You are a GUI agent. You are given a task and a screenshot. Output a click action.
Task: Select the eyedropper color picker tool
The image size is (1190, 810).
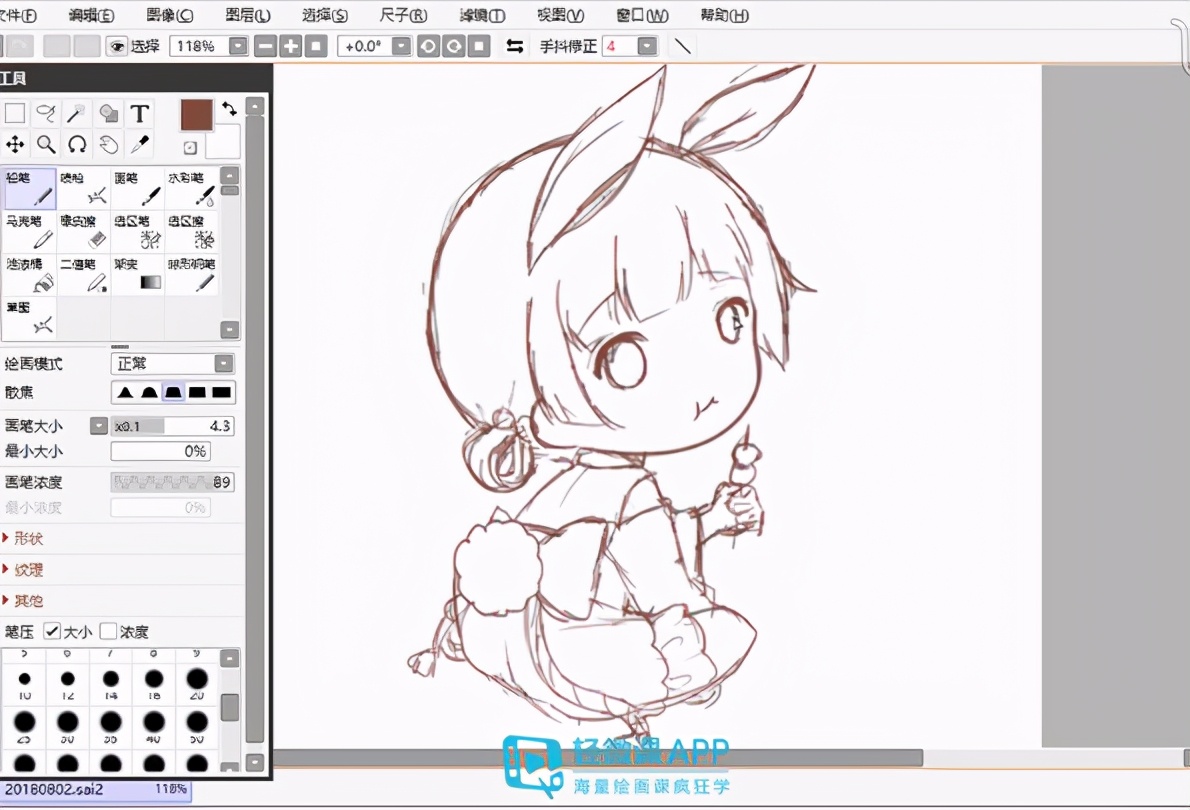tap(140, 144)
